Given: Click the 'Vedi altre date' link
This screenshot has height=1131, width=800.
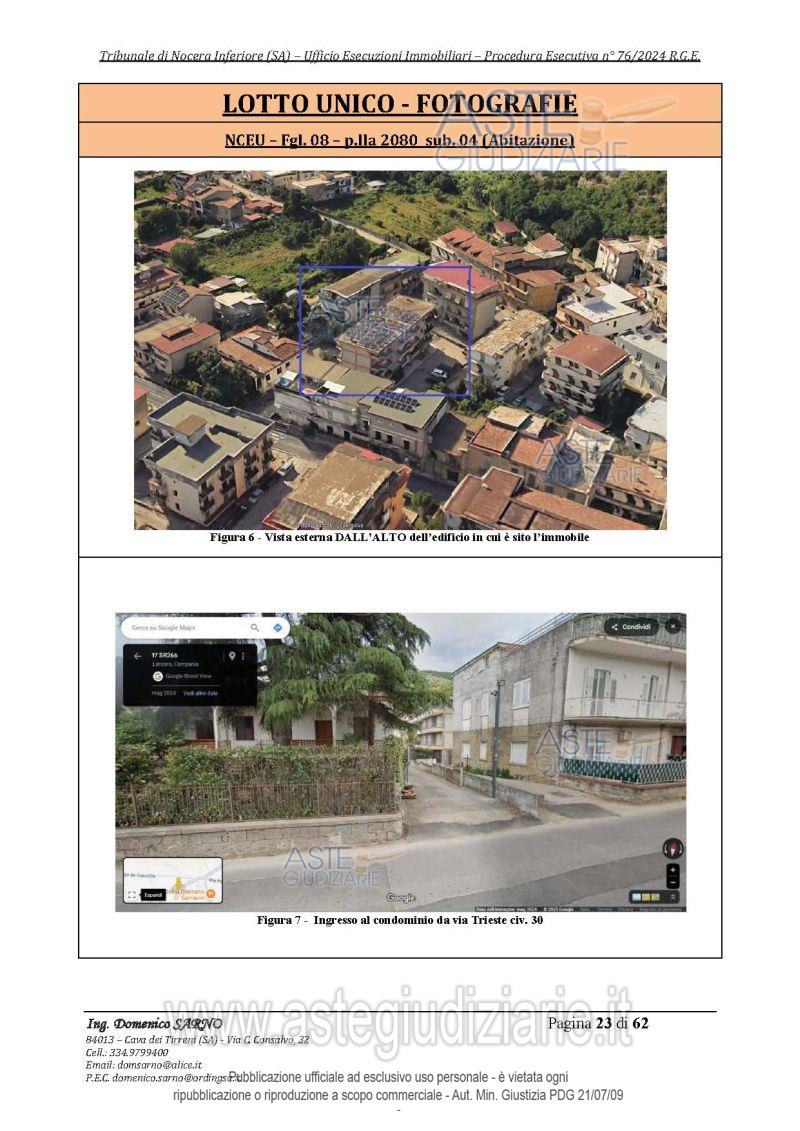Looking at the screenshot, I should (x=200, y=693).
